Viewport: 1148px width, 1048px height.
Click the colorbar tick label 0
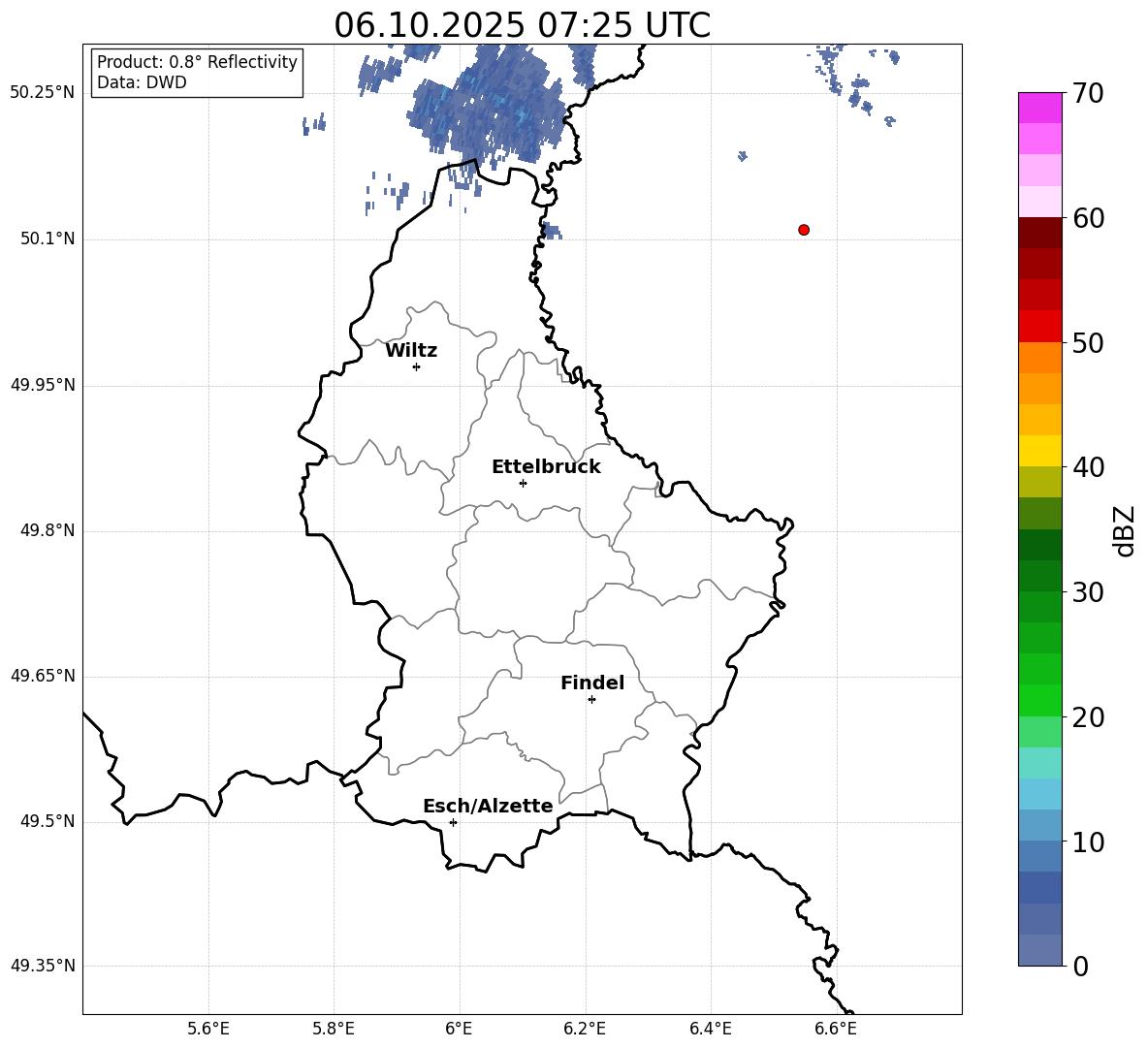[x=1081, y=967]
